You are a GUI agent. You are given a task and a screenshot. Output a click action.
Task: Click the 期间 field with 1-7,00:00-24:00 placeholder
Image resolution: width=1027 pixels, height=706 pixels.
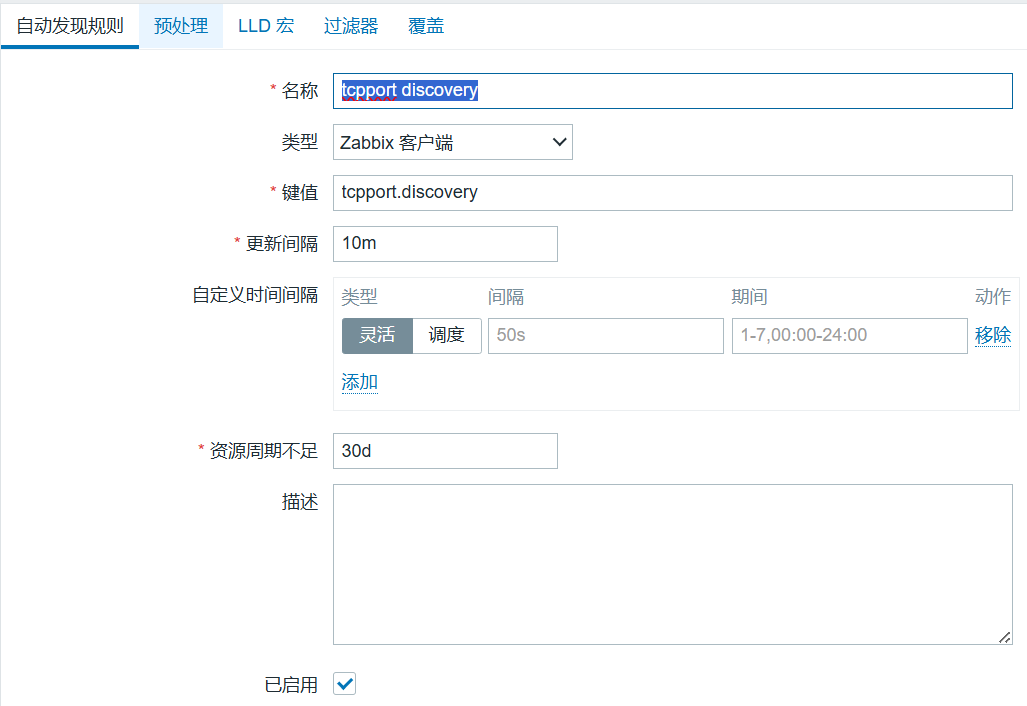click(848, 336)
